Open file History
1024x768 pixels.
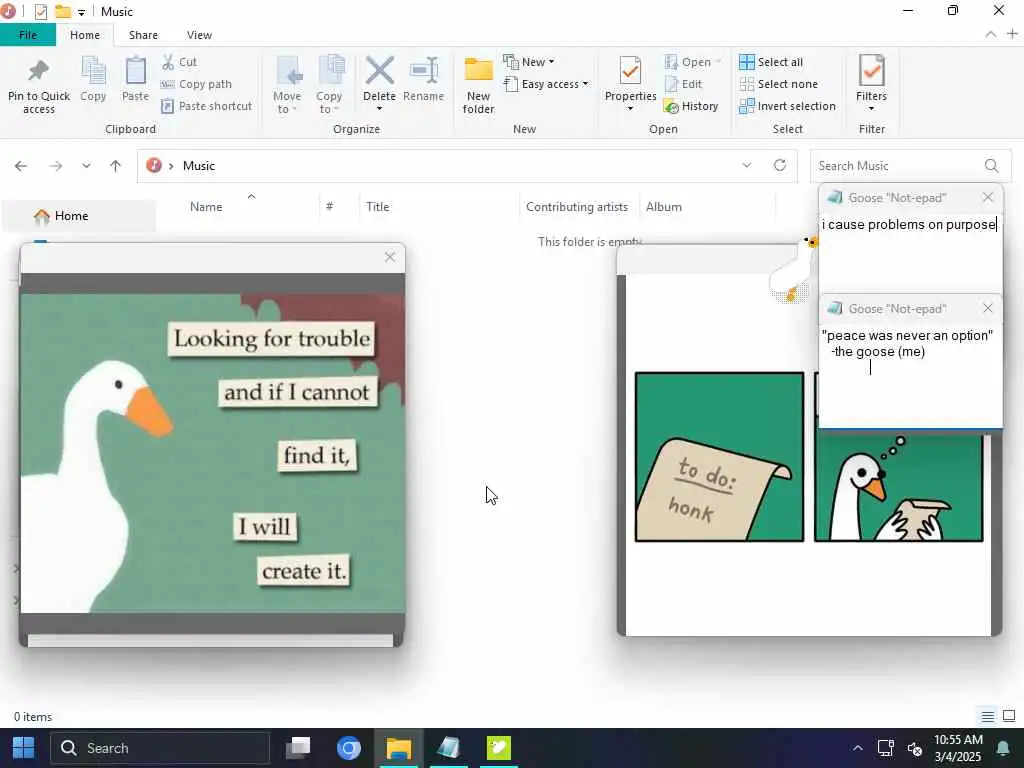click(x=691, y=106)
